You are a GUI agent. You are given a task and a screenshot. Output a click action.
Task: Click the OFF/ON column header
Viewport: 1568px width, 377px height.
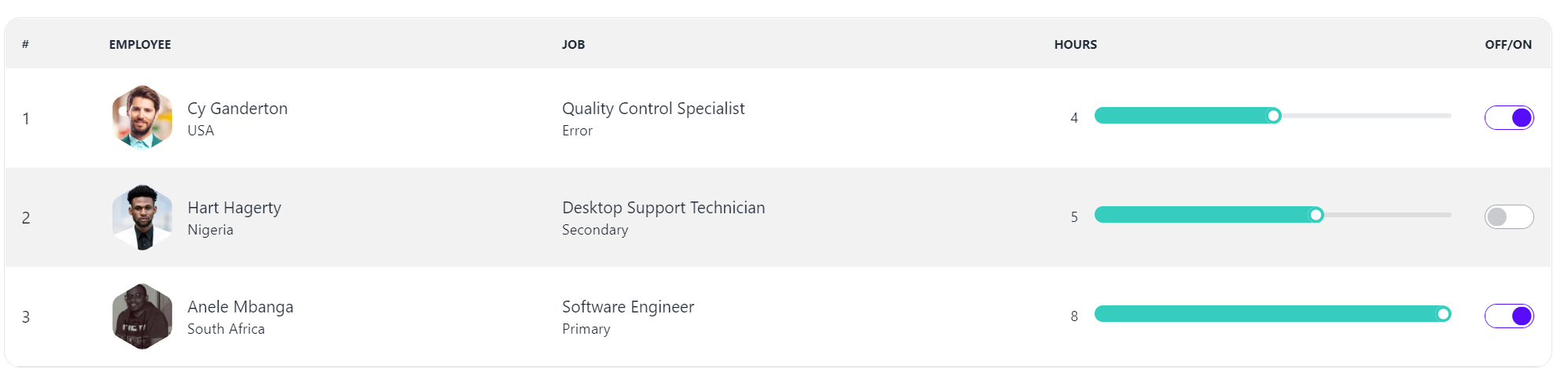point(1507,45)
